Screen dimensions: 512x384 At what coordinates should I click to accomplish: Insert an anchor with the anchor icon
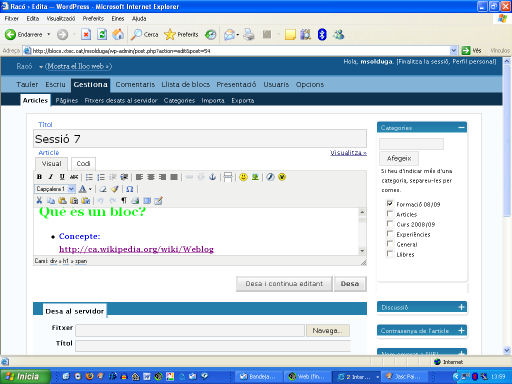(x=212, y=177)
